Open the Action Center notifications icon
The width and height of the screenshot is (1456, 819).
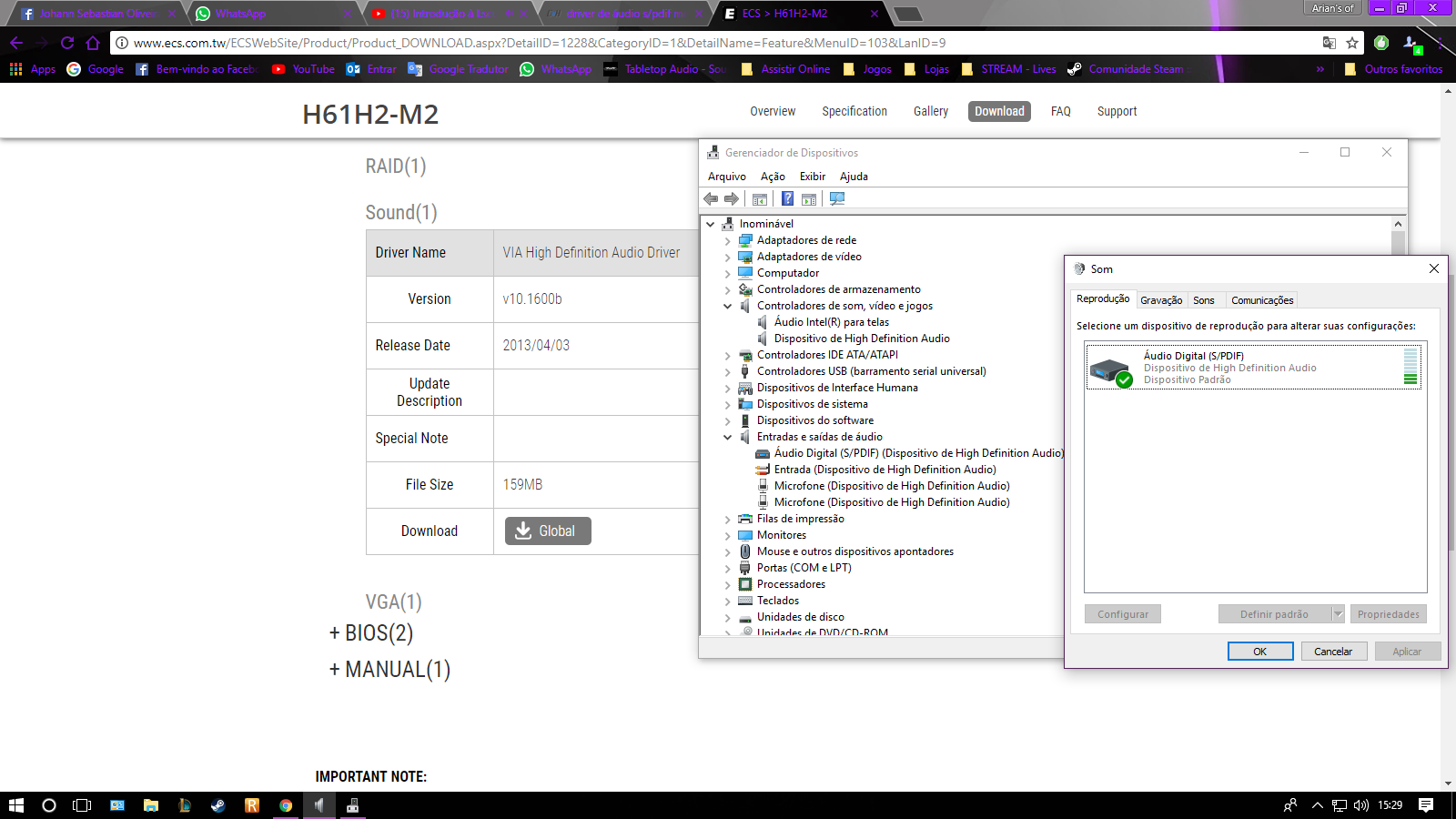point(1426,805)
